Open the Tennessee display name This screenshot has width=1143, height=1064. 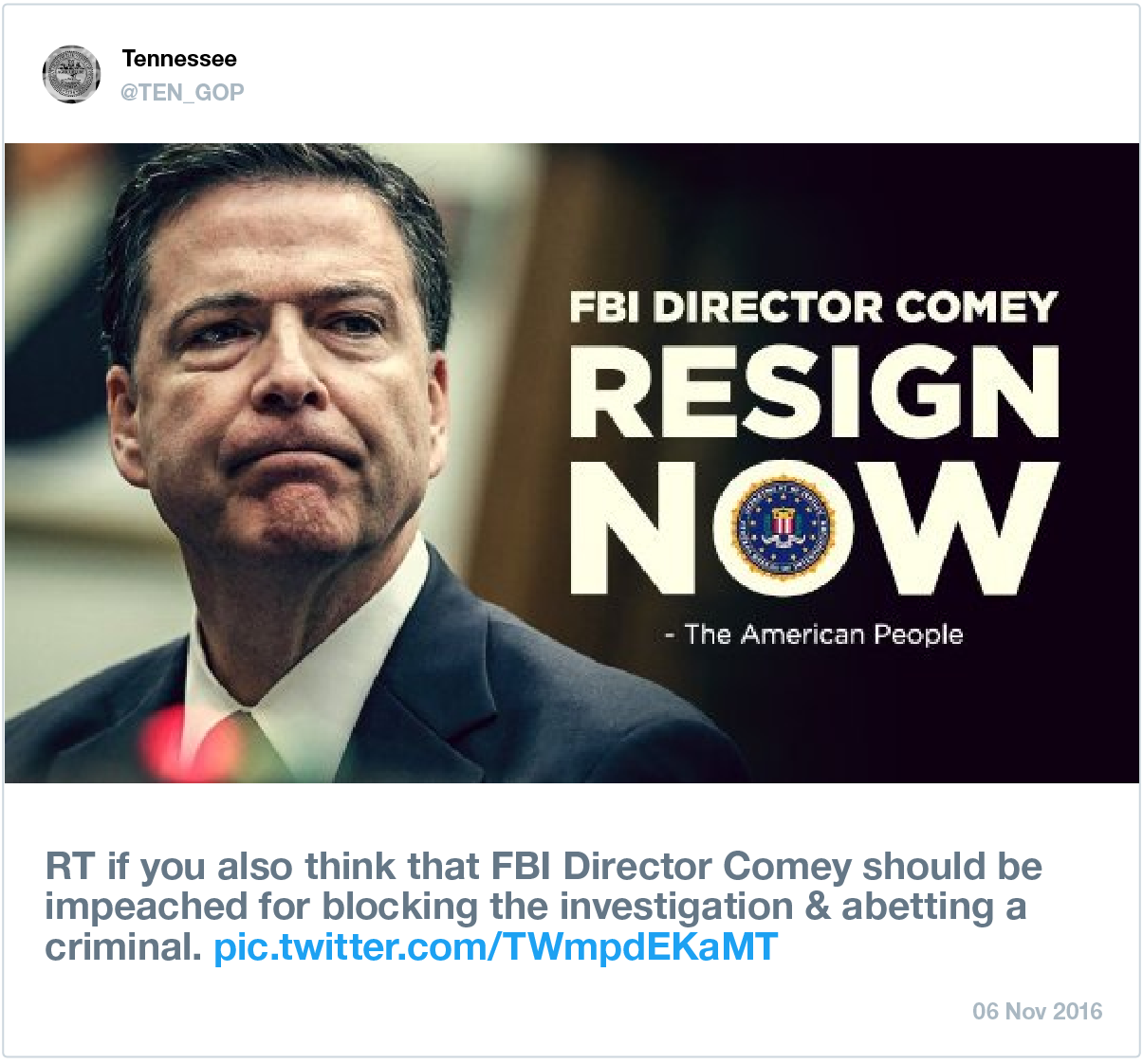179,59
